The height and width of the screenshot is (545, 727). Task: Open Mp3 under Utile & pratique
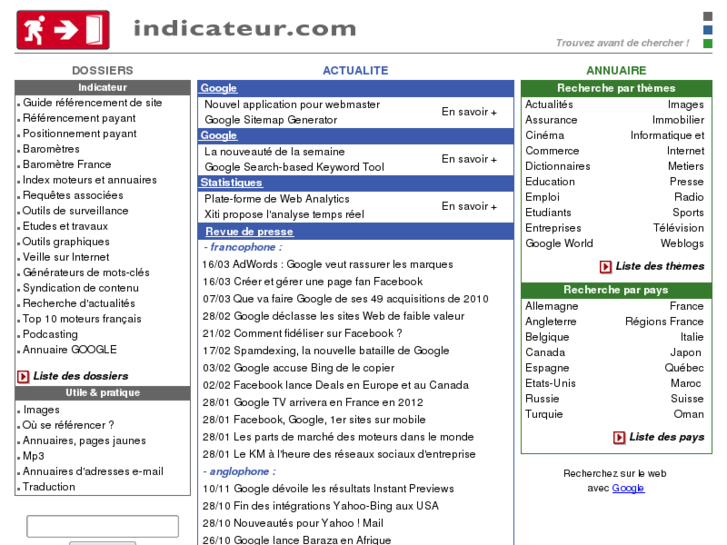33,456
